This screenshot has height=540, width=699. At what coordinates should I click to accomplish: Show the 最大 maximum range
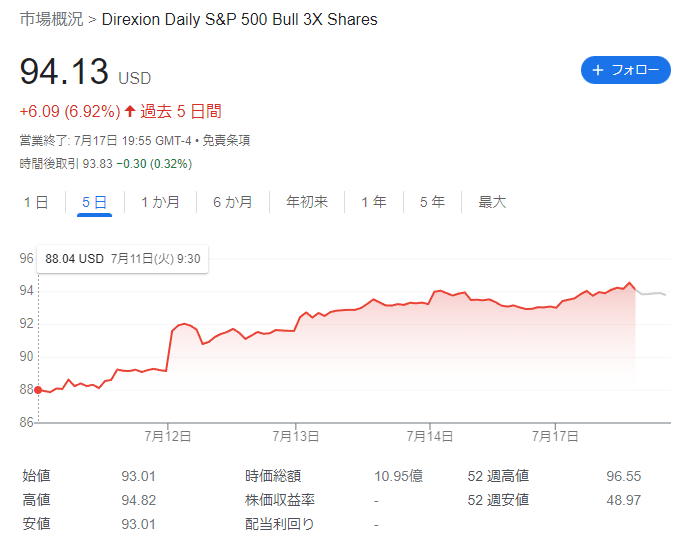point(492,202)
